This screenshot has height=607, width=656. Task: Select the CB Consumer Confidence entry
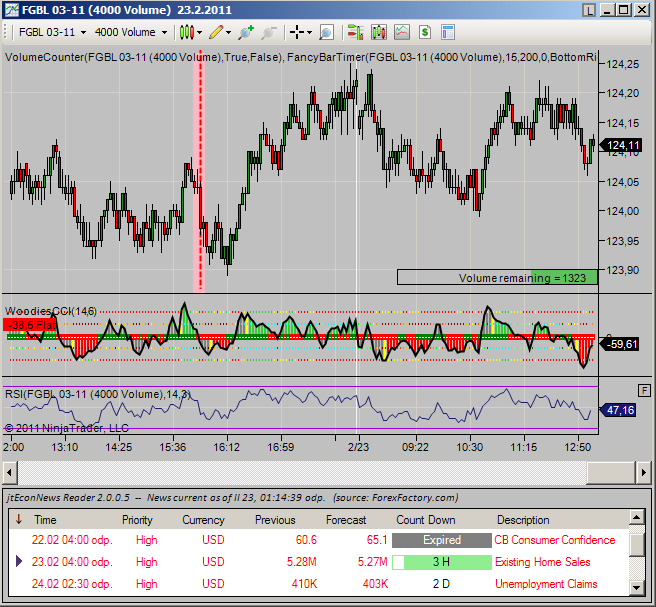[x=554, y=540]
